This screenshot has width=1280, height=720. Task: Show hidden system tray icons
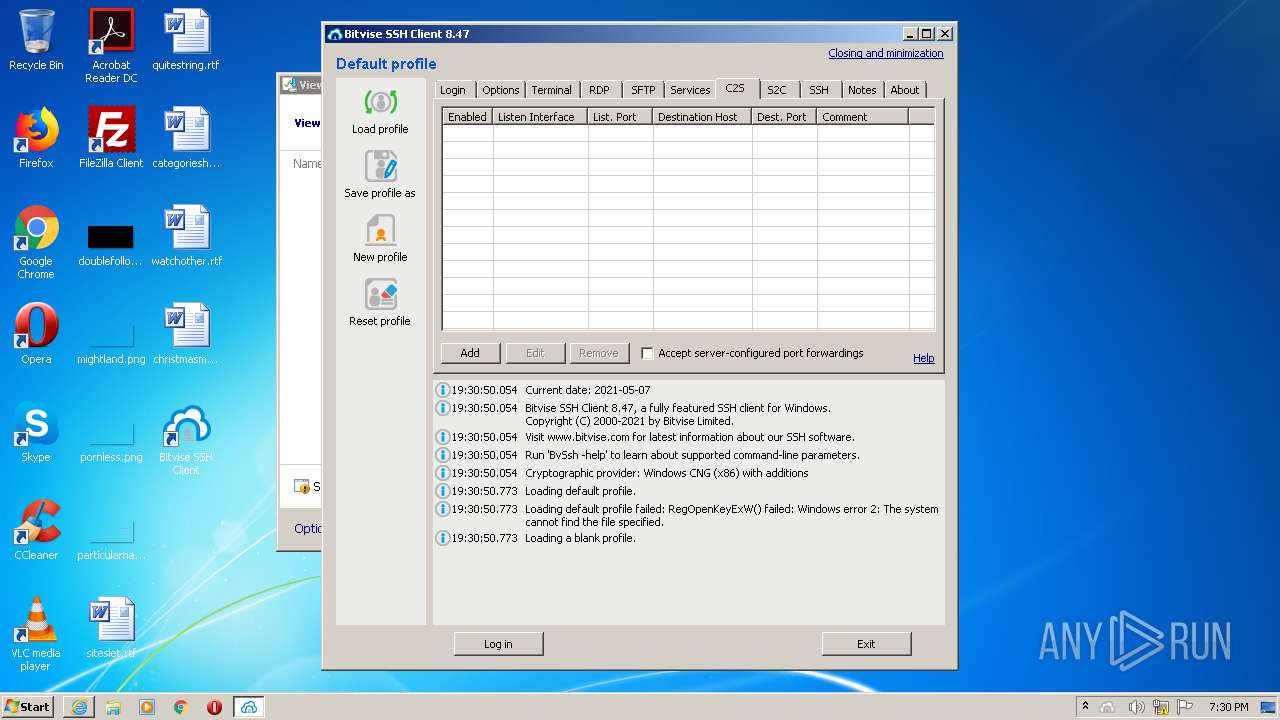coord(1085,707)
